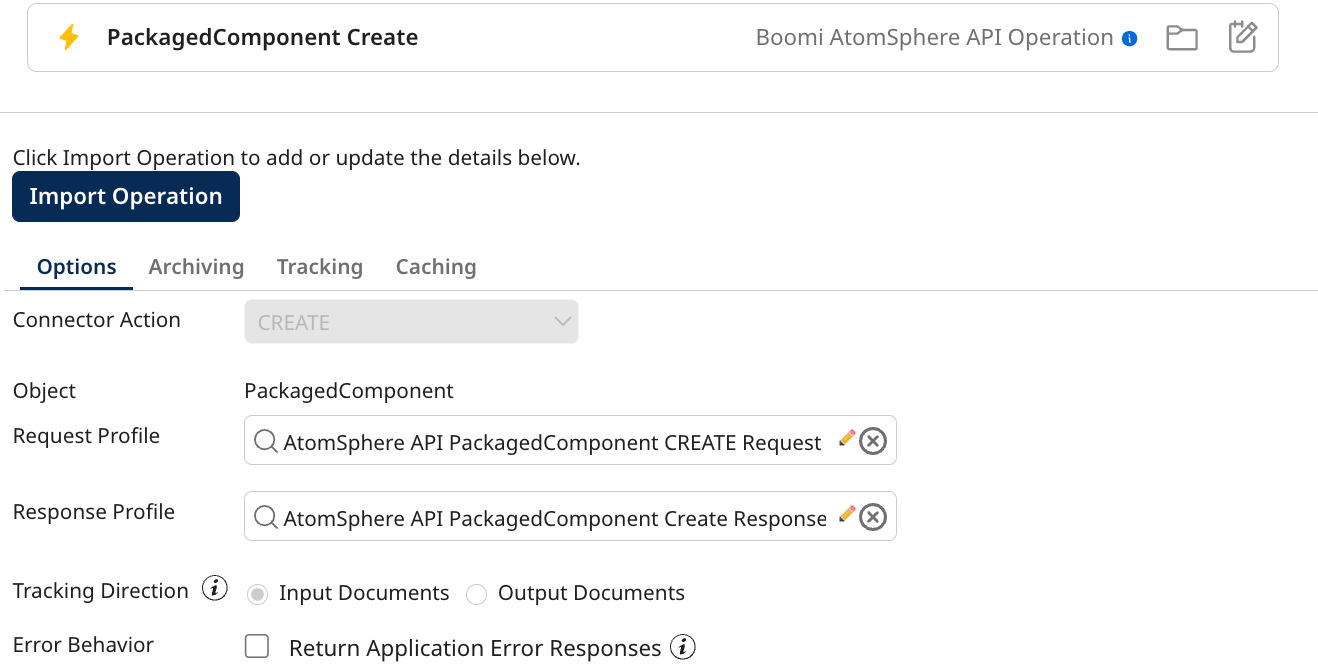Click the edit component icon top right
This screenshot has width=1318, height=672.
[1243, 36]
